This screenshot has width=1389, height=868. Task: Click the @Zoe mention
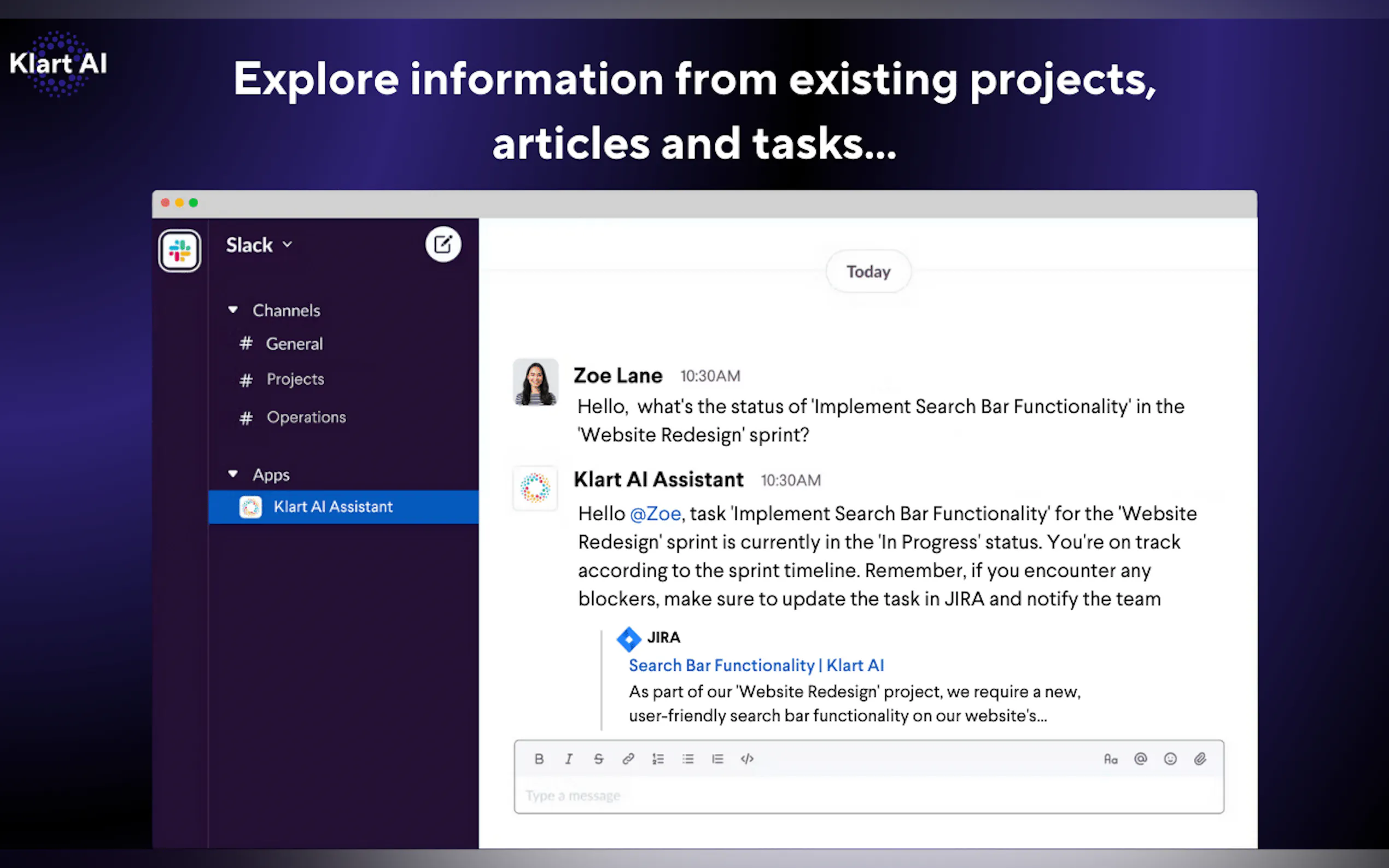[x=655, y=513]
